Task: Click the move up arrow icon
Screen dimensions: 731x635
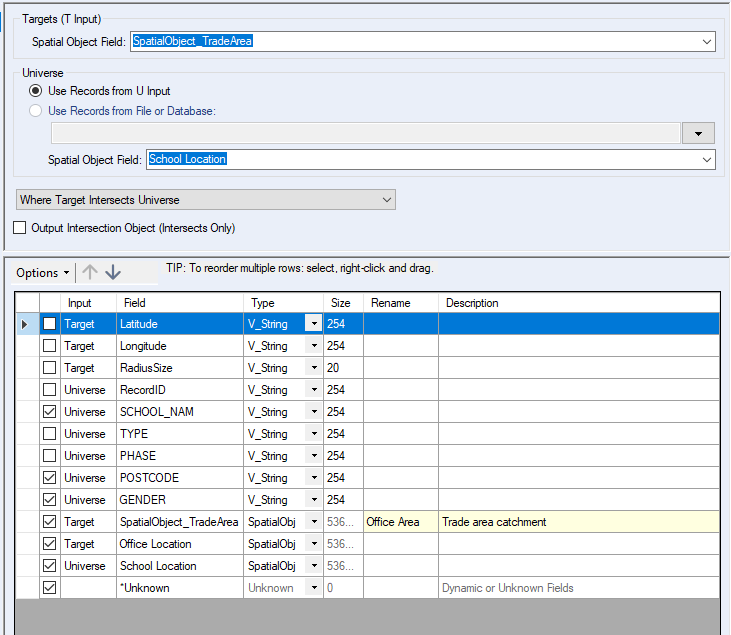Action: [x=90, y=272]
